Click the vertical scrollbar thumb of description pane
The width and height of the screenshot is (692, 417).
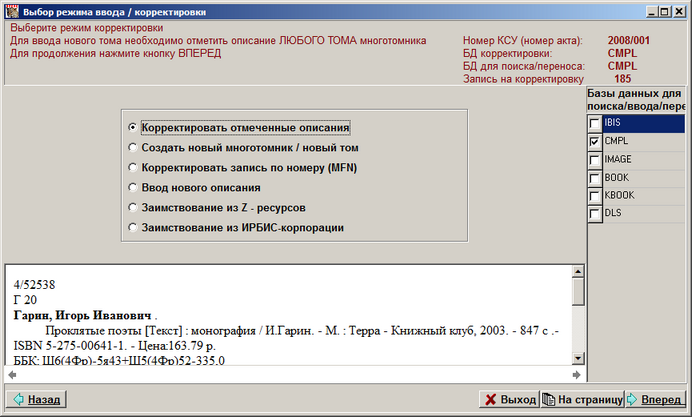click(x=578, y=291)
